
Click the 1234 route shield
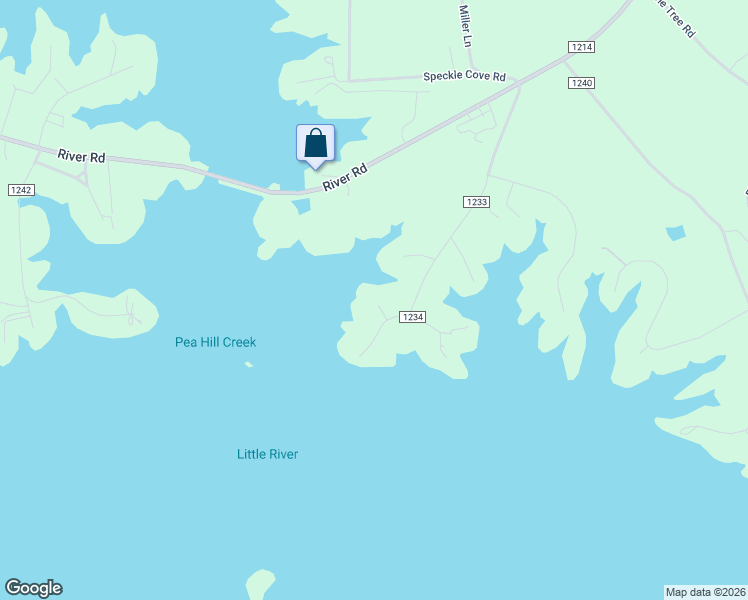click(412, 317)
